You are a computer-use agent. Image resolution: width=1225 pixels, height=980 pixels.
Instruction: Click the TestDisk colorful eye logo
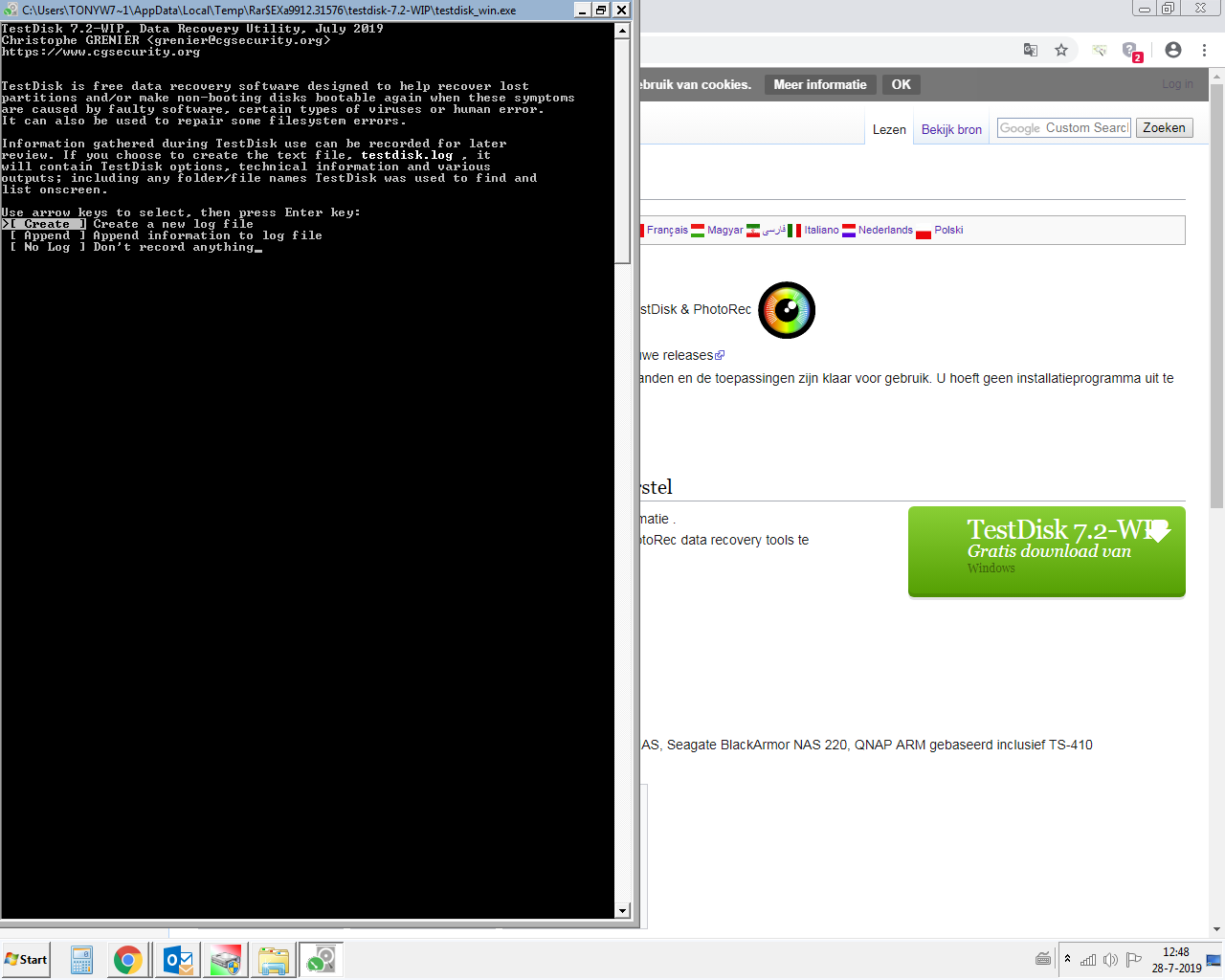pyautogui.click(x=787, y=310)
